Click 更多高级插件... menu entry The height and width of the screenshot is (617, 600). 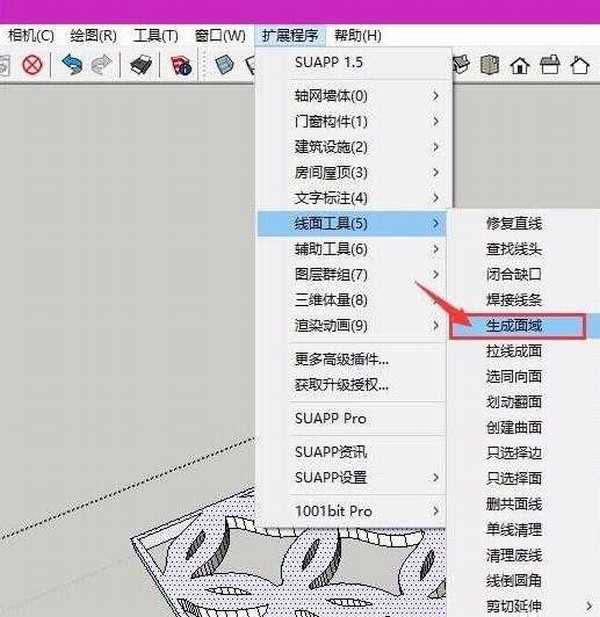tap(342, 358)
